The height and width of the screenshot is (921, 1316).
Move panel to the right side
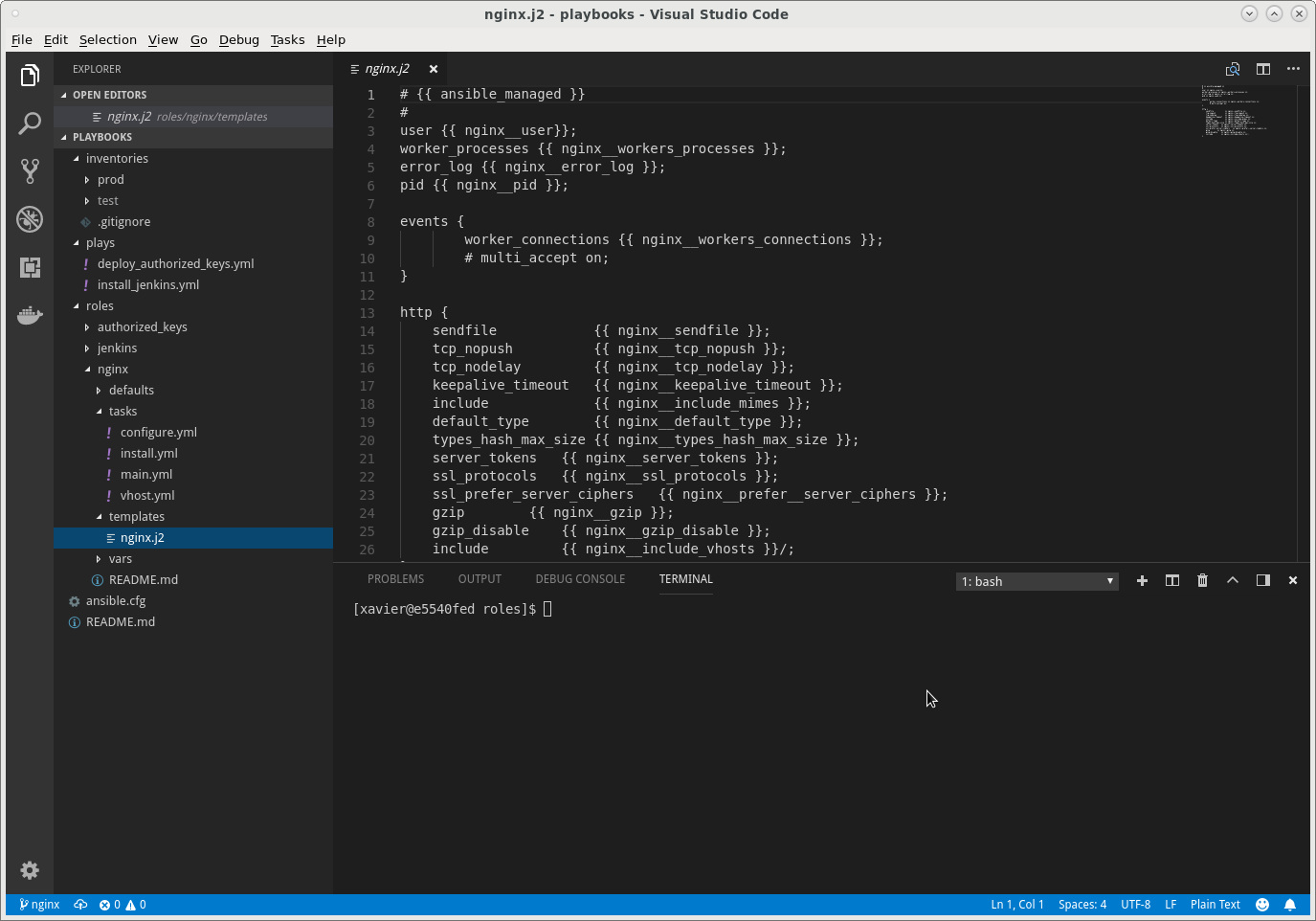[1262, 580]
